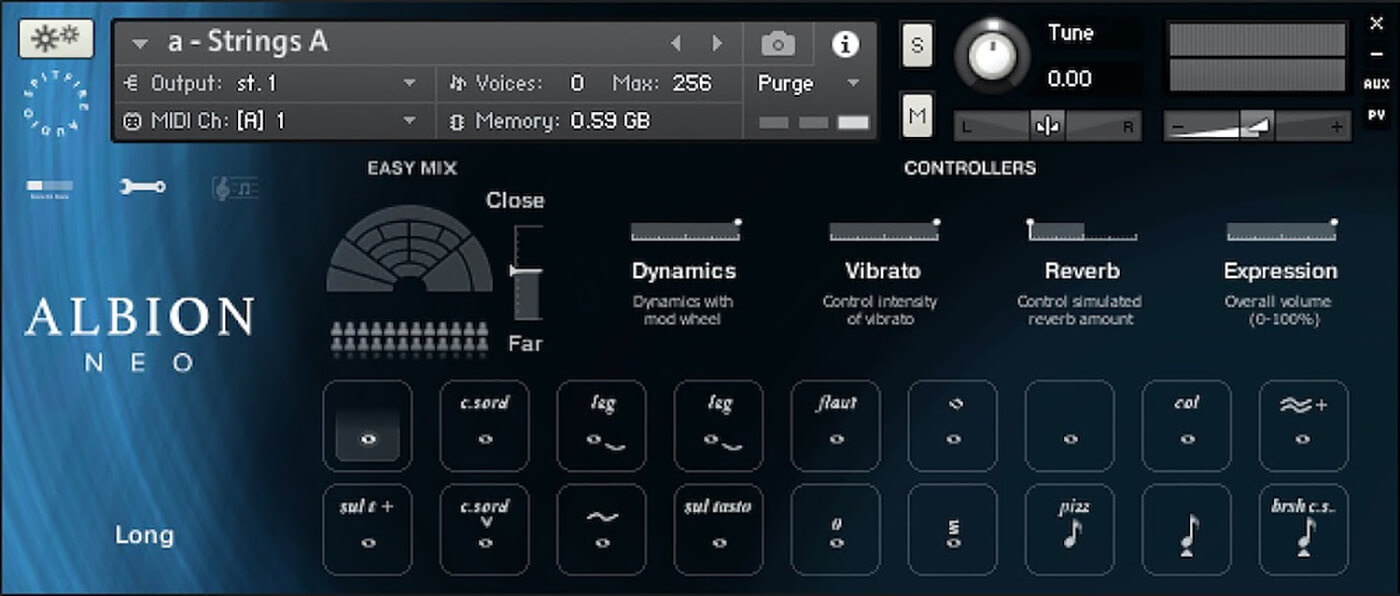Toggle the con sordino articulation
Viewport: 1400px width, 596px height.
tap(485, 425)
